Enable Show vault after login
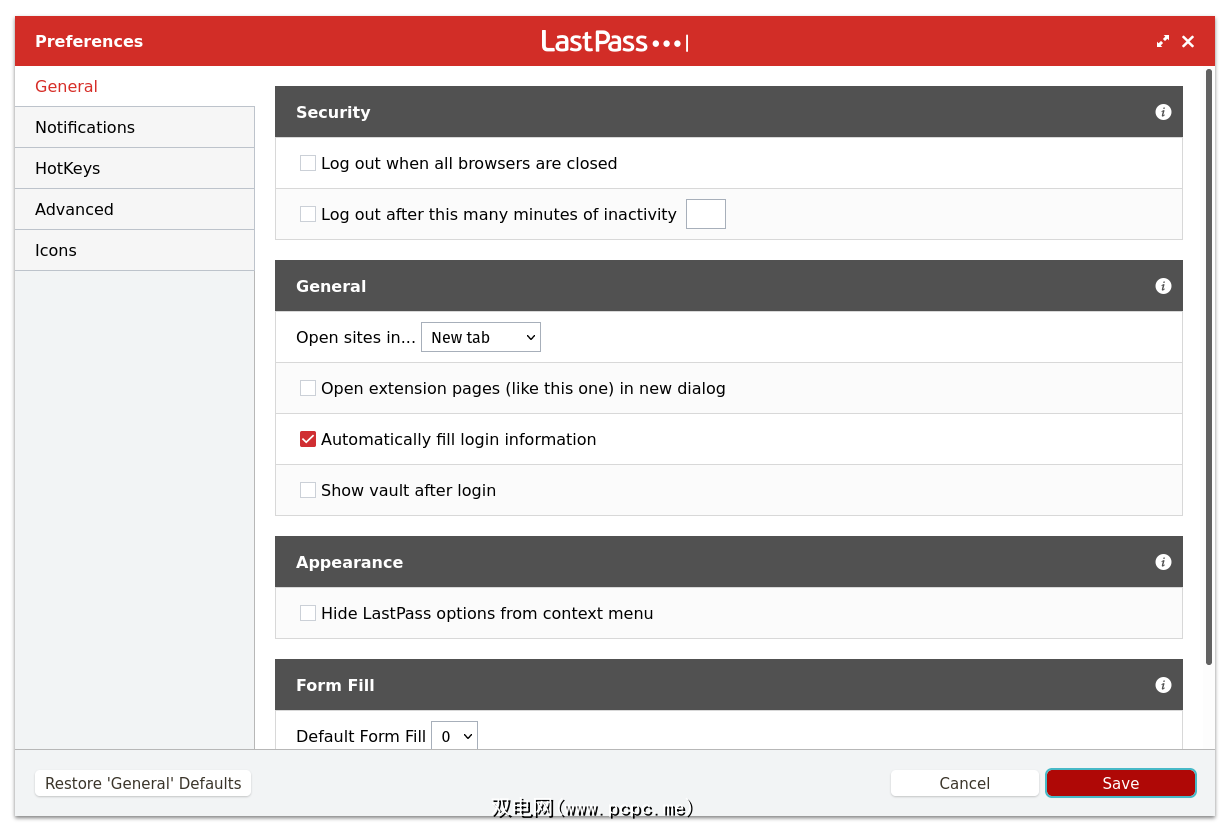Image resolution: width=1229 pixels, height=832 pixels. click(x=308, y=490)
